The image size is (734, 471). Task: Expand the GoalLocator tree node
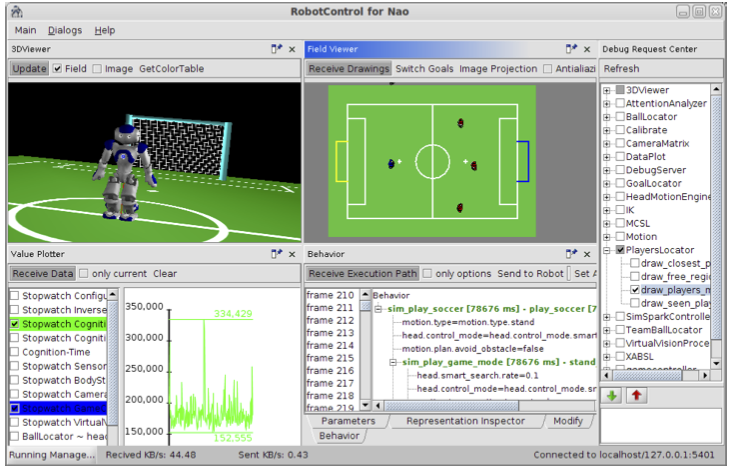click(x=607, y=184)
